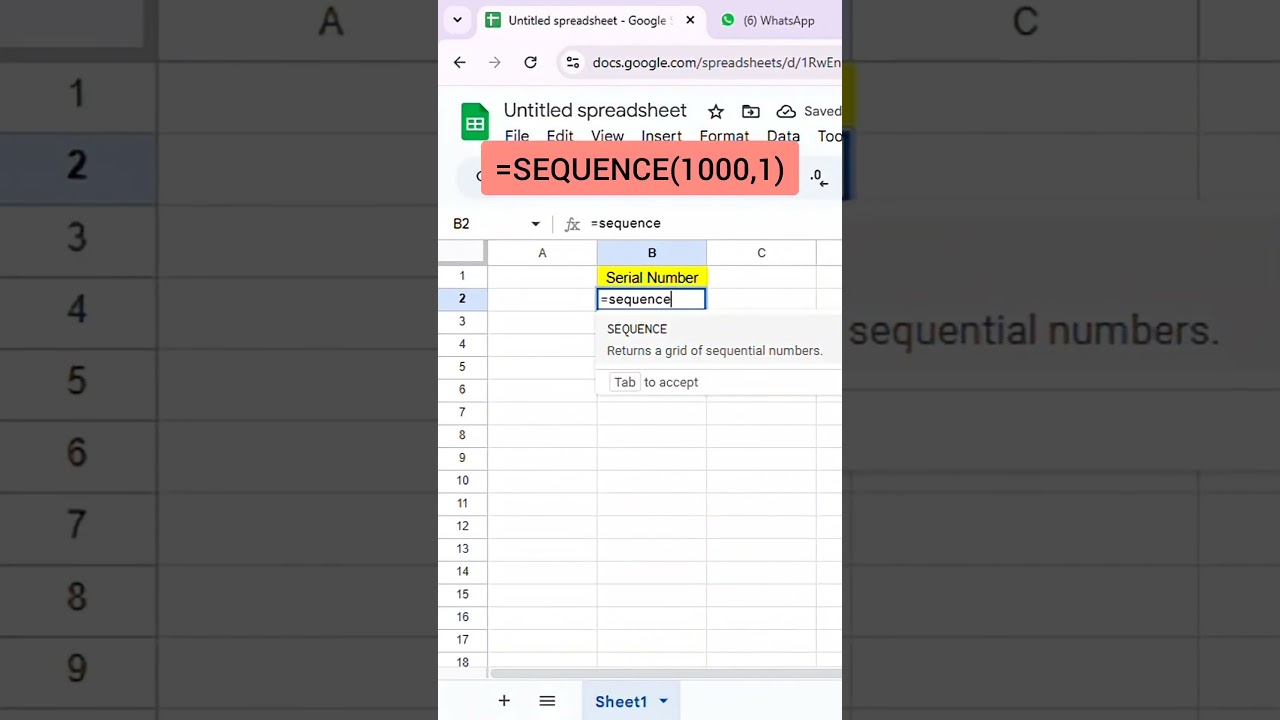The width and height of the screenshot is (1280, 720).
Task: Click cell A1
Action: [x=542, y=277]
